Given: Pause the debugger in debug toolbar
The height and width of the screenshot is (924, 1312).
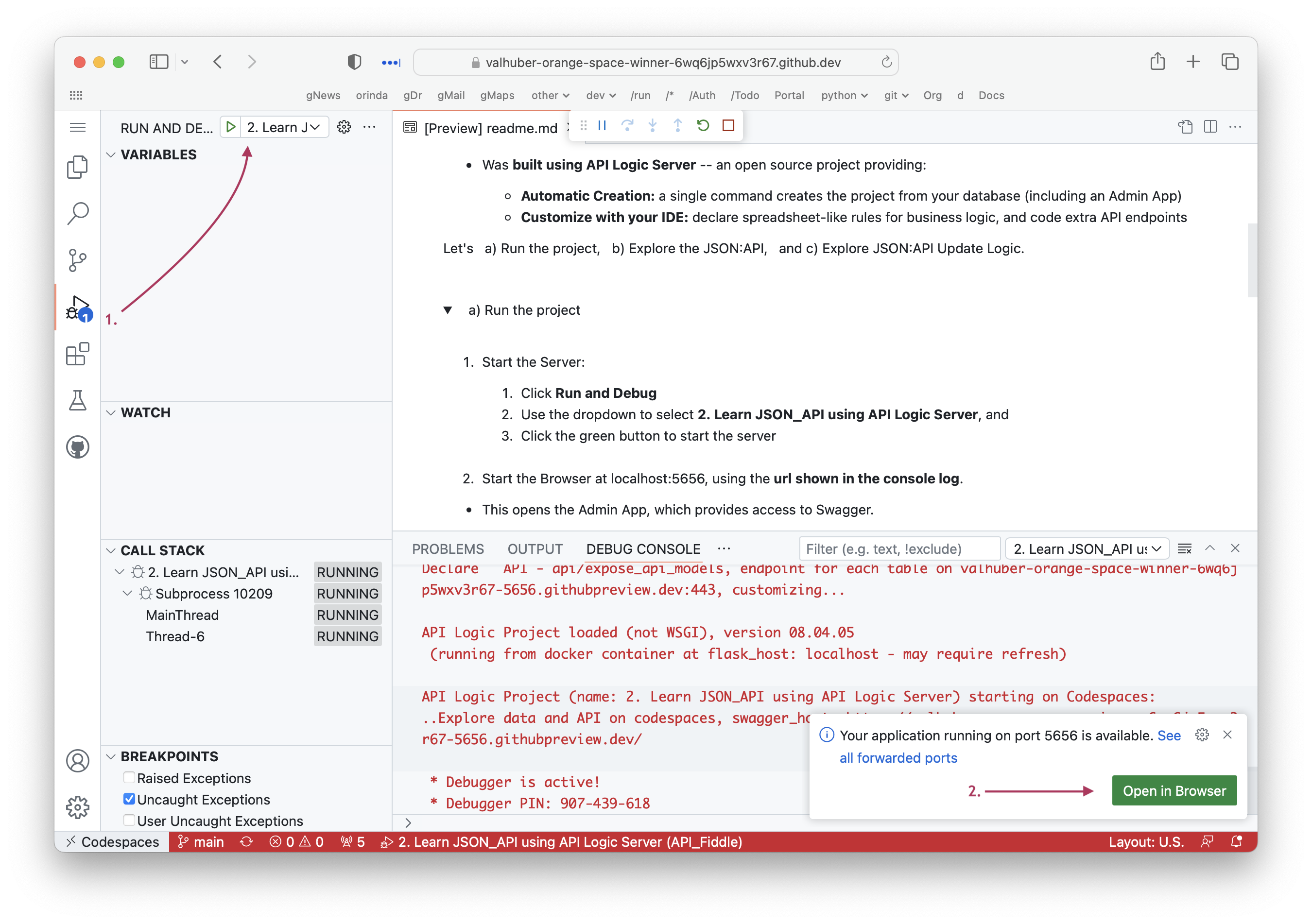Looking at the screenshot, I should [602, 126].
